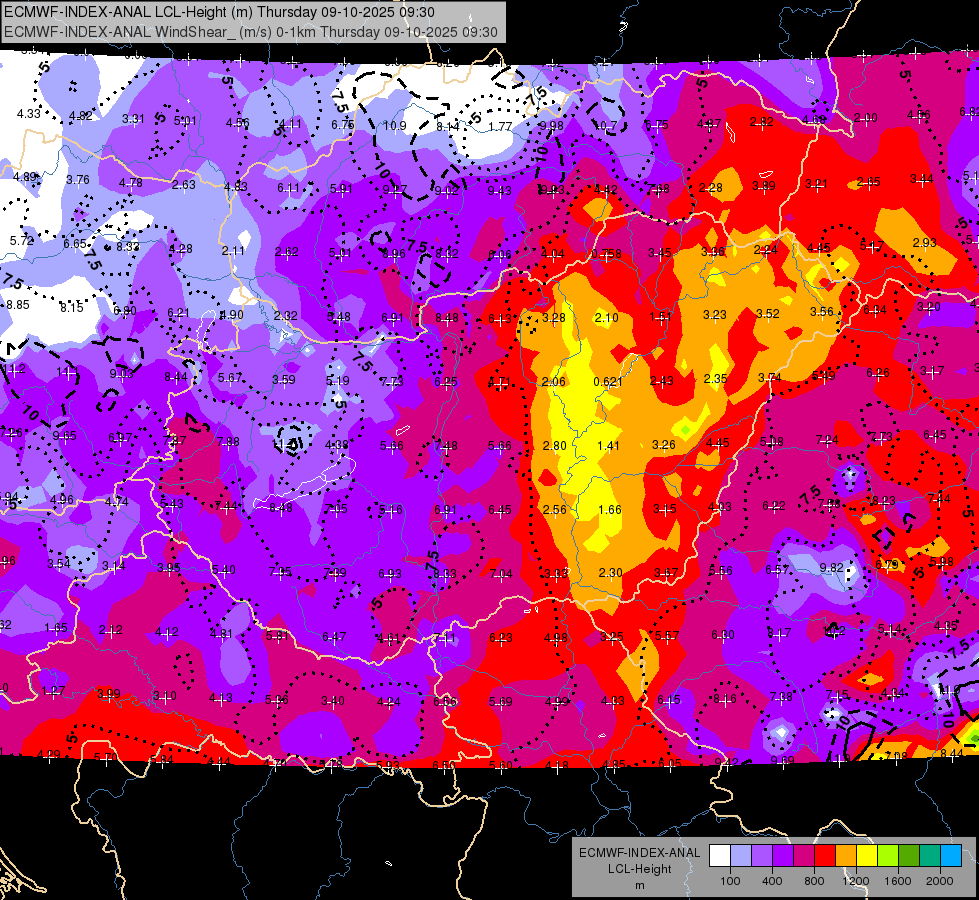Image resolution: width=979 pixels, height=900 pixels.
Task: Click the orange legend color swatch
Action: click(x=846, y=855)
